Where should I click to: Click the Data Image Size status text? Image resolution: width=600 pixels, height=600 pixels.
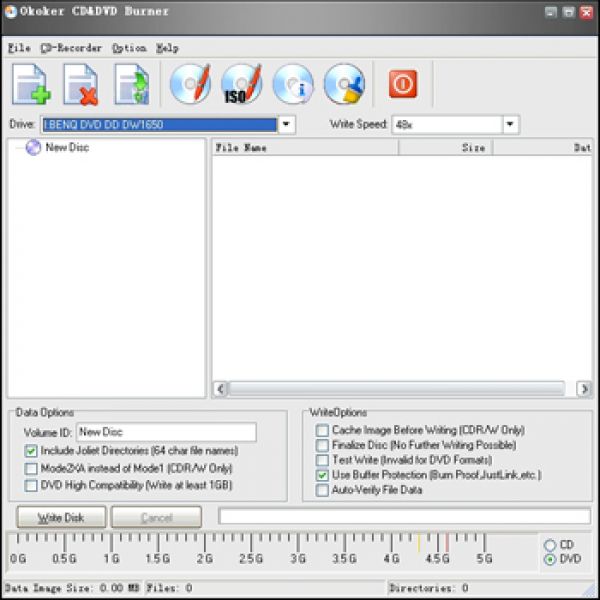tap(72, 588)
